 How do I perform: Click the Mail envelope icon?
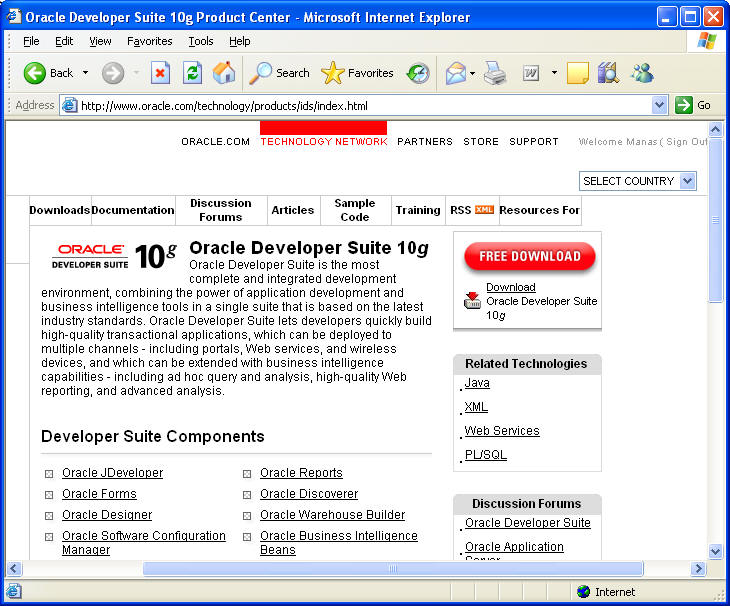click(455, 73)
